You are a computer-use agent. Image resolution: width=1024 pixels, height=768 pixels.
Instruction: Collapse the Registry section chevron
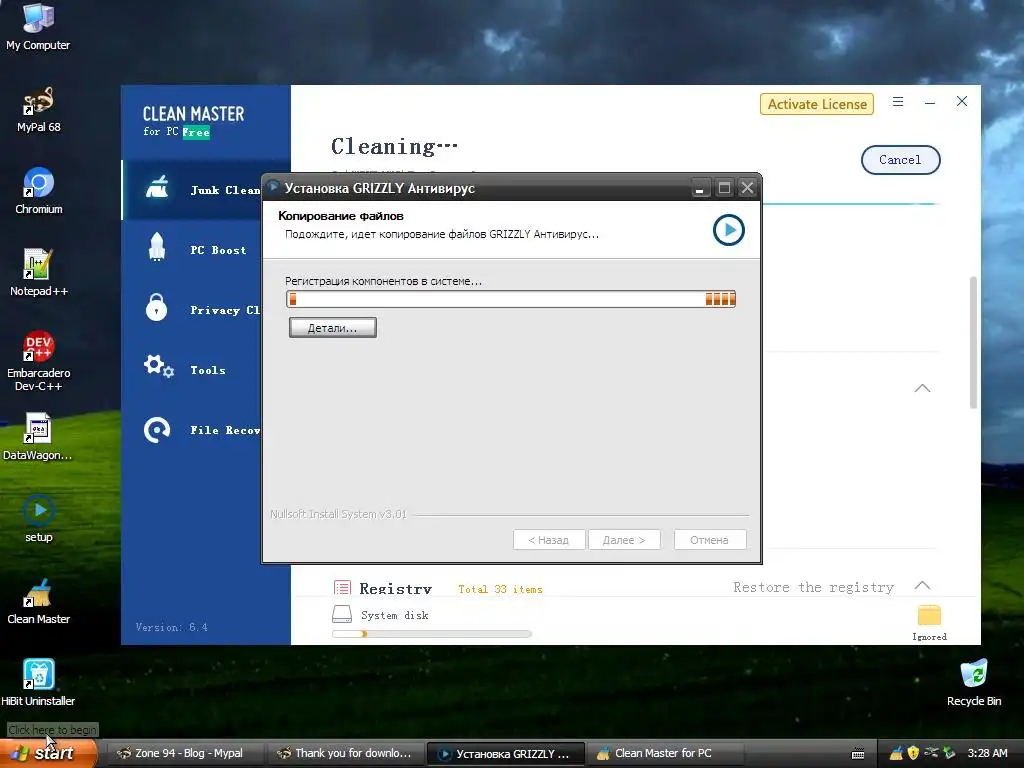pyautogui.click(x=922, y=585)
